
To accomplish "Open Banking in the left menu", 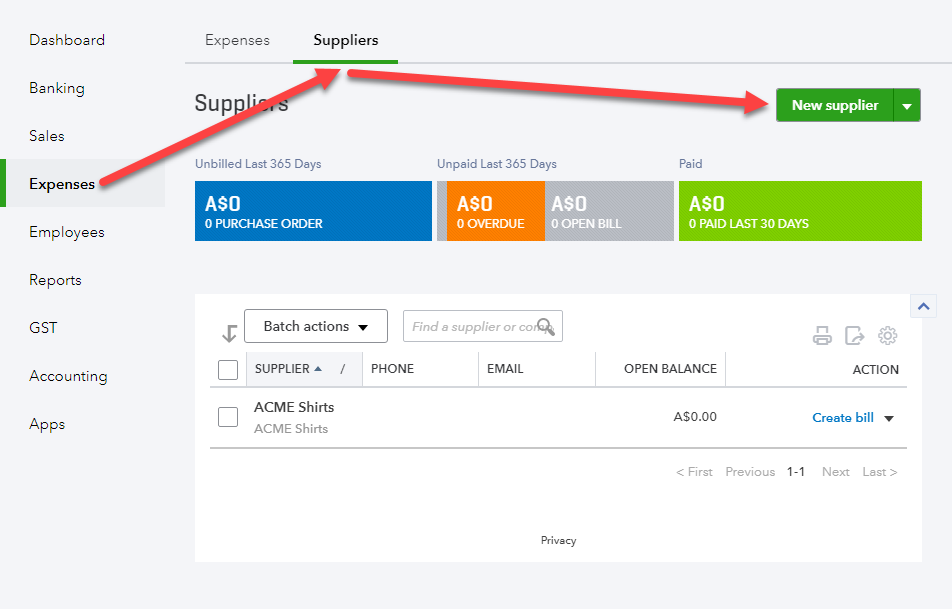I will (57, 88).
